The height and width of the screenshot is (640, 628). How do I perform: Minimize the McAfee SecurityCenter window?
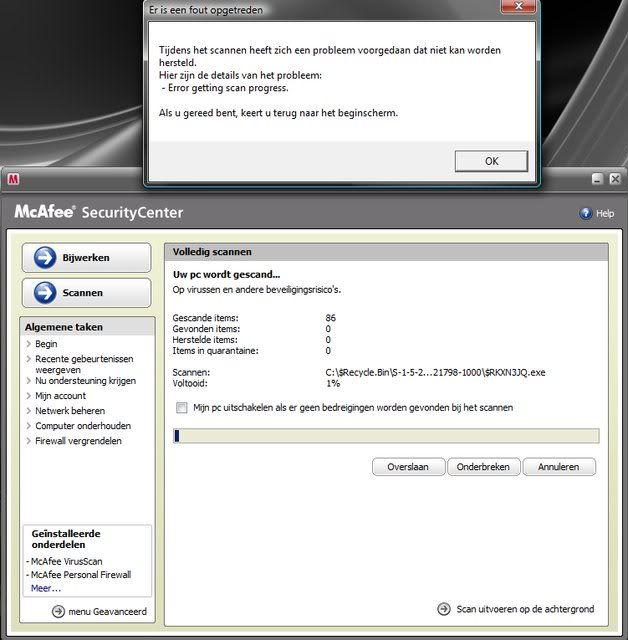click(597, 179)
